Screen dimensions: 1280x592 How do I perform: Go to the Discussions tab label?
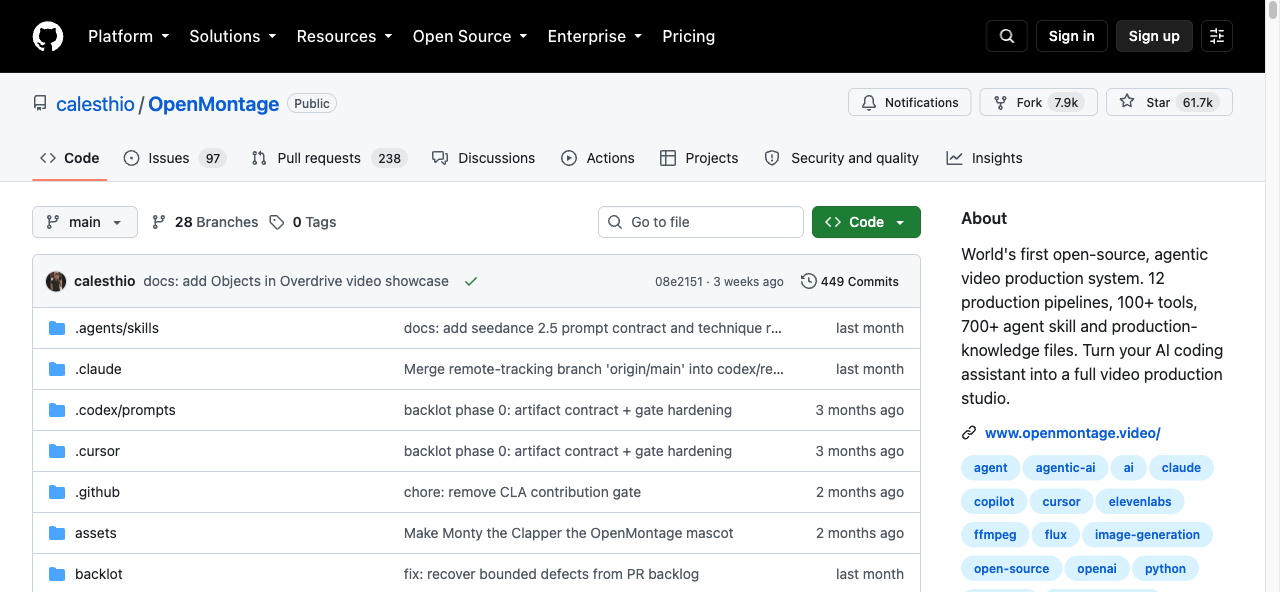pos(496,158)
